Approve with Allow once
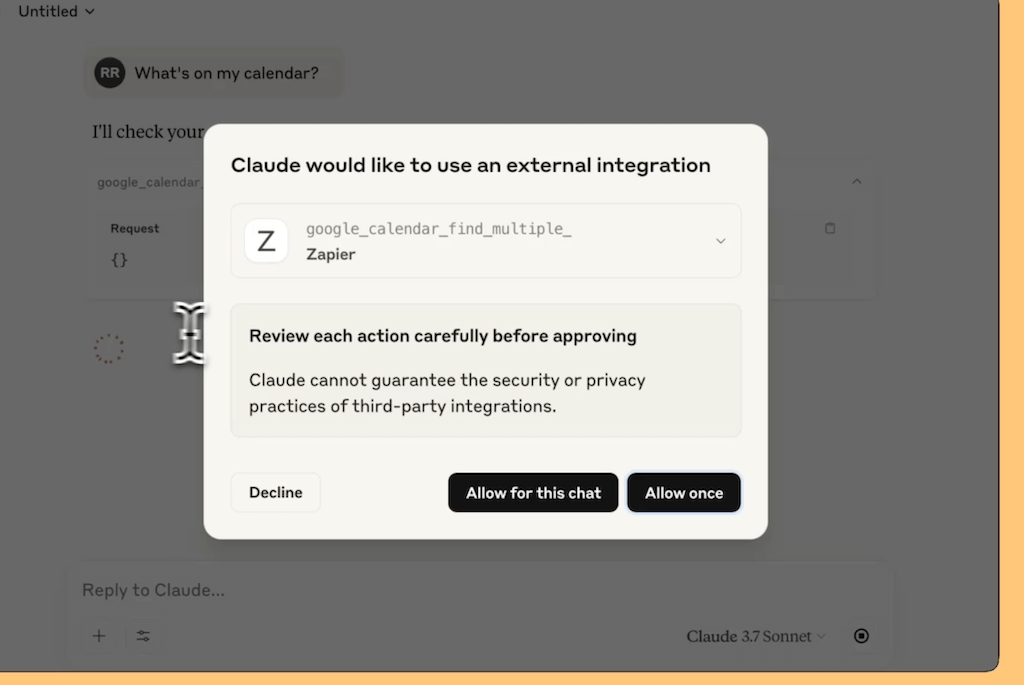This screenshot has width=1024, height=685. coord(684,492)
